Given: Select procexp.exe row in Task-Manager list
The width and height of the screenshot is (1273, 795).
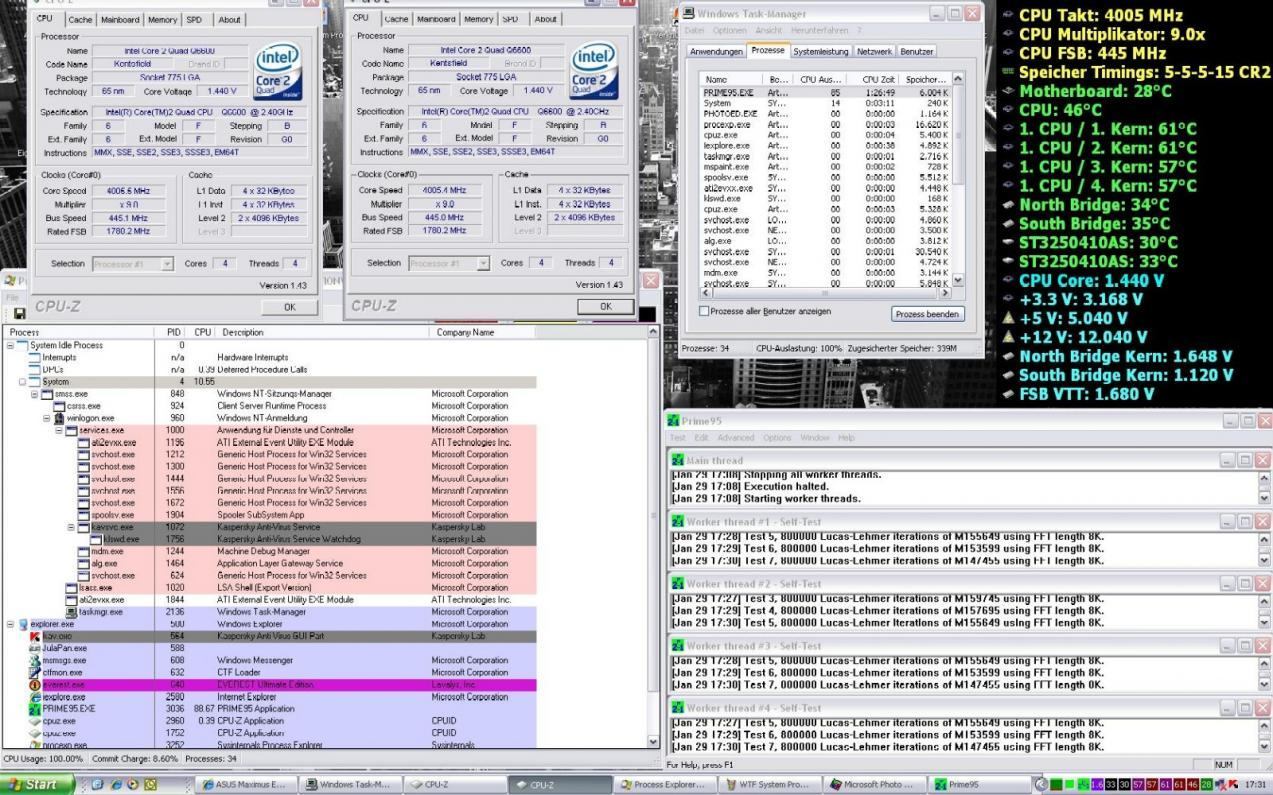Looking at the screenshot, I should pos(825,125).
